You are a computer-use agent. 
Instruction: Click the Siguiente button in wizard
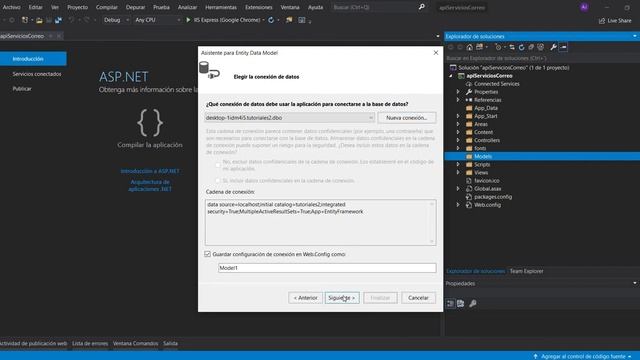pyautogui.click(x=342, y=298)
